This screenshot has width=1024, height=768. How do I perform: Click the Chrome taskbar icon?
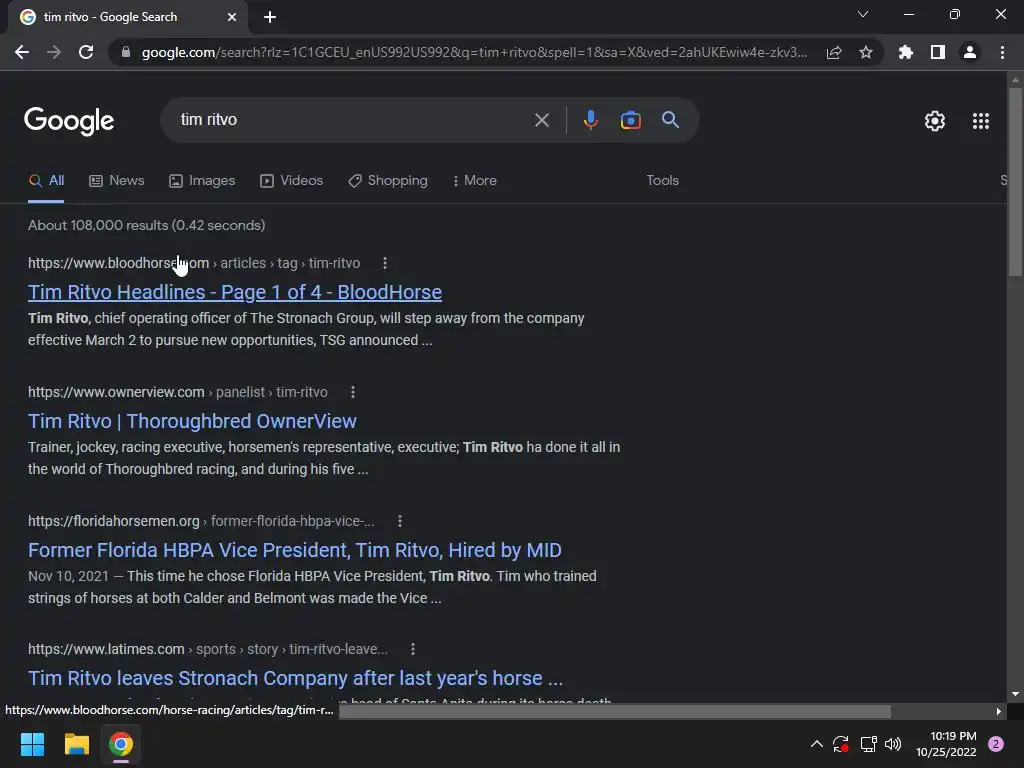121,744
